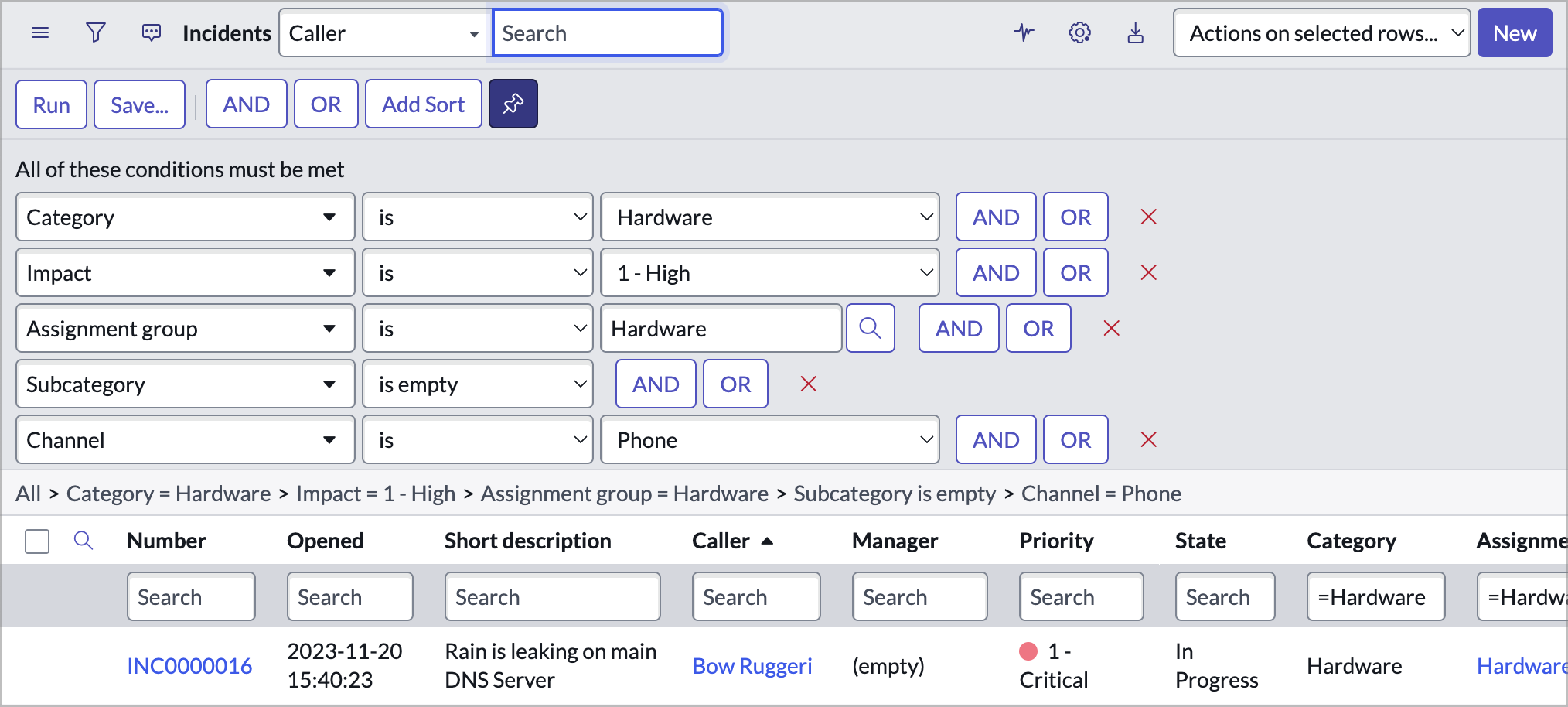Click the activity stream pulse icon
1568x707 pixels.
point(1024,32)
